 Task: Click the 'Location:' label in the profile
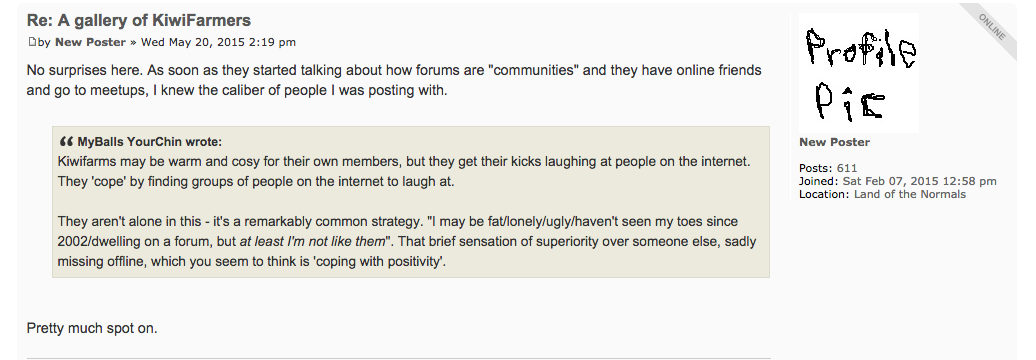pos(824,194)
